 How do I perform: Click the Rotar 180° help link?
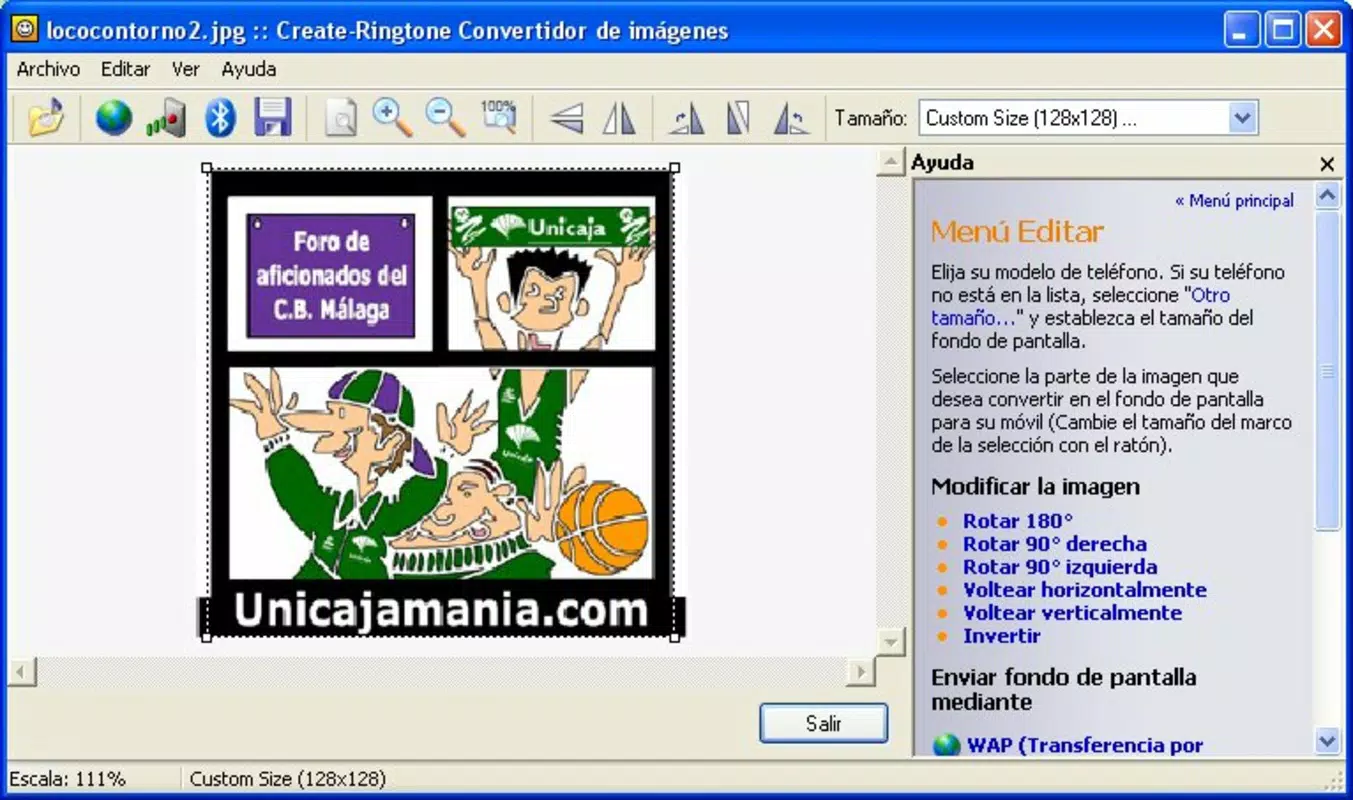[x=1018, y=521]
